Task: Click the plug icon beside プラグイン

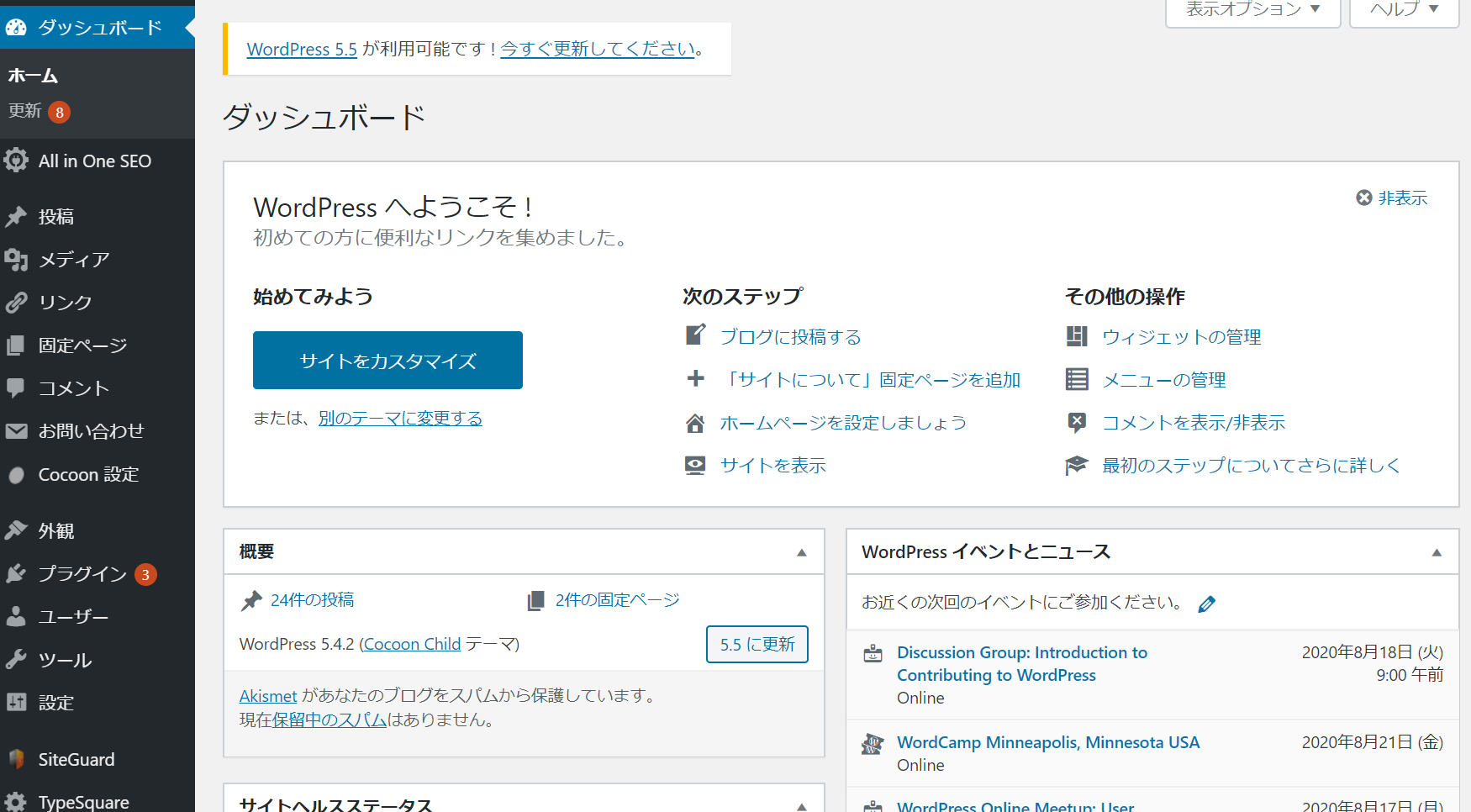Action: (16, 573)
